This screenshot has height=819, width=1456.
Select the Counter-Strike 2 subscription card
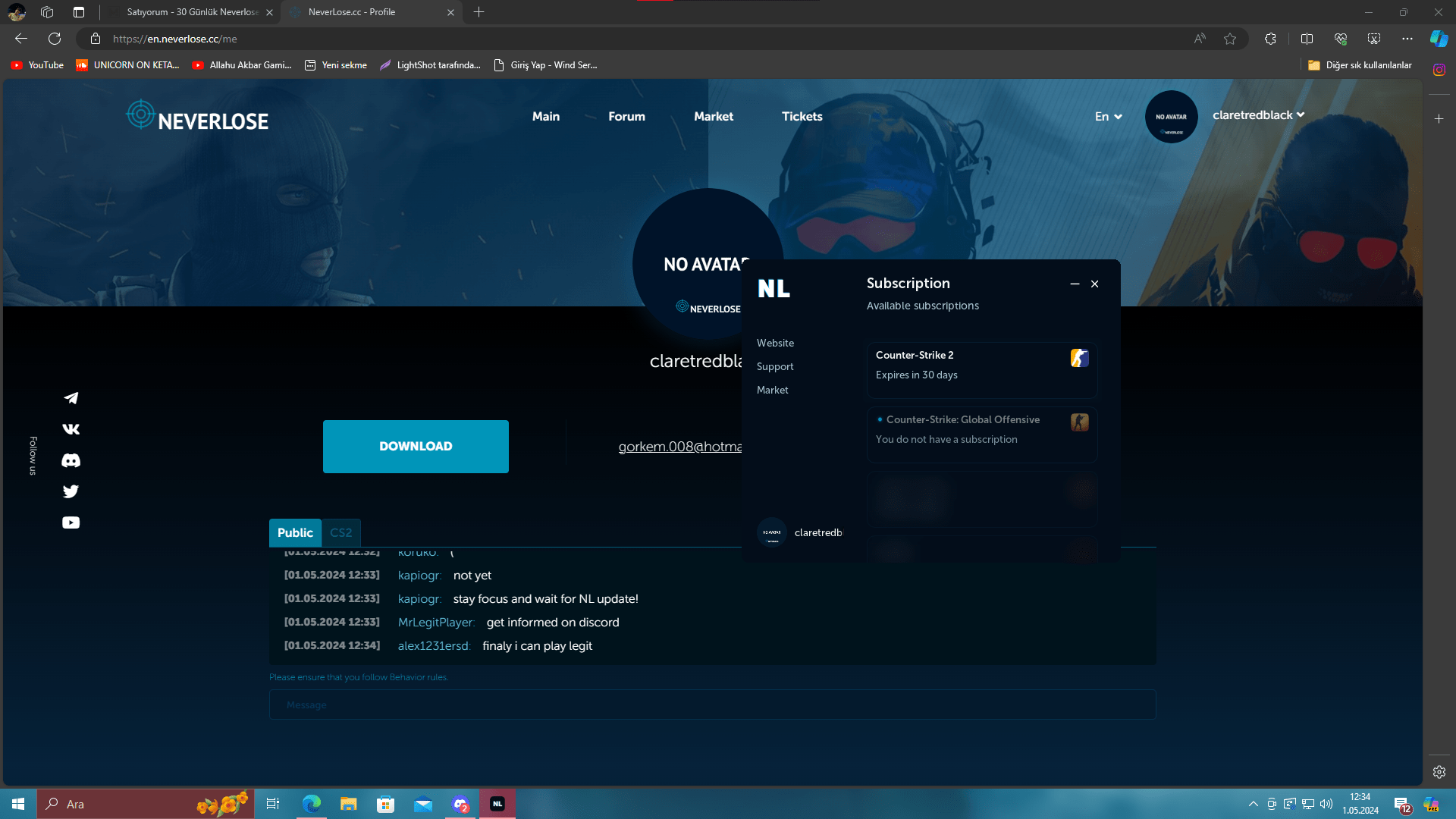pos(982,370)
